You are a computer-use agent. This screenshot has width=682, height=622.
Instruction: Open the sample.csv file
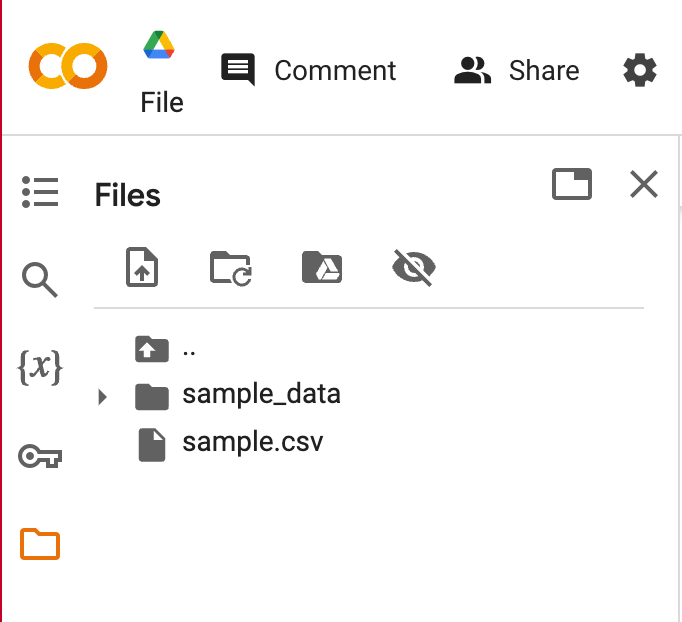252,442
